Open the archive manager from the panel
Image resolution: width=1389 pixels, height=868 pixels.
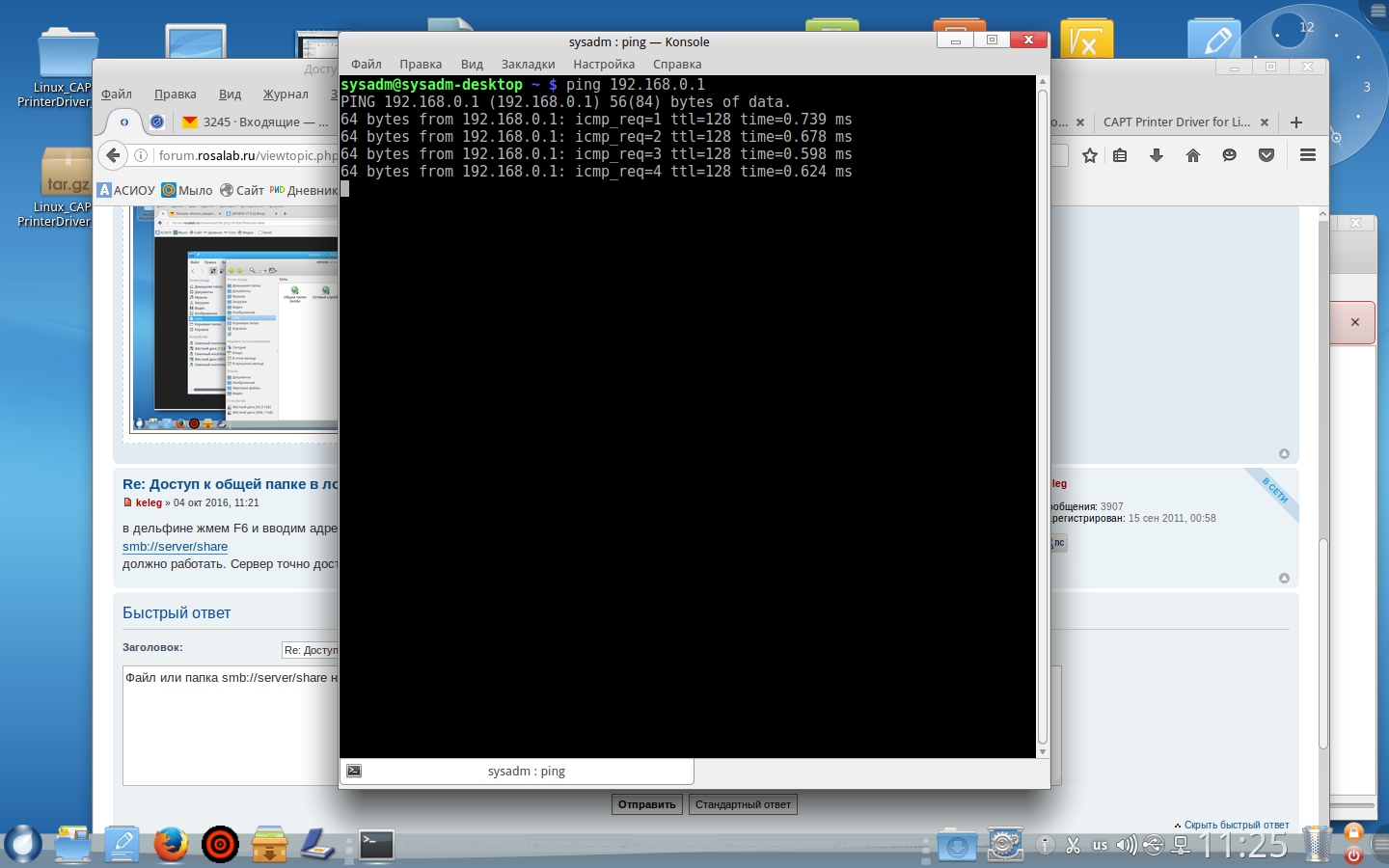(x=269, y=845)
